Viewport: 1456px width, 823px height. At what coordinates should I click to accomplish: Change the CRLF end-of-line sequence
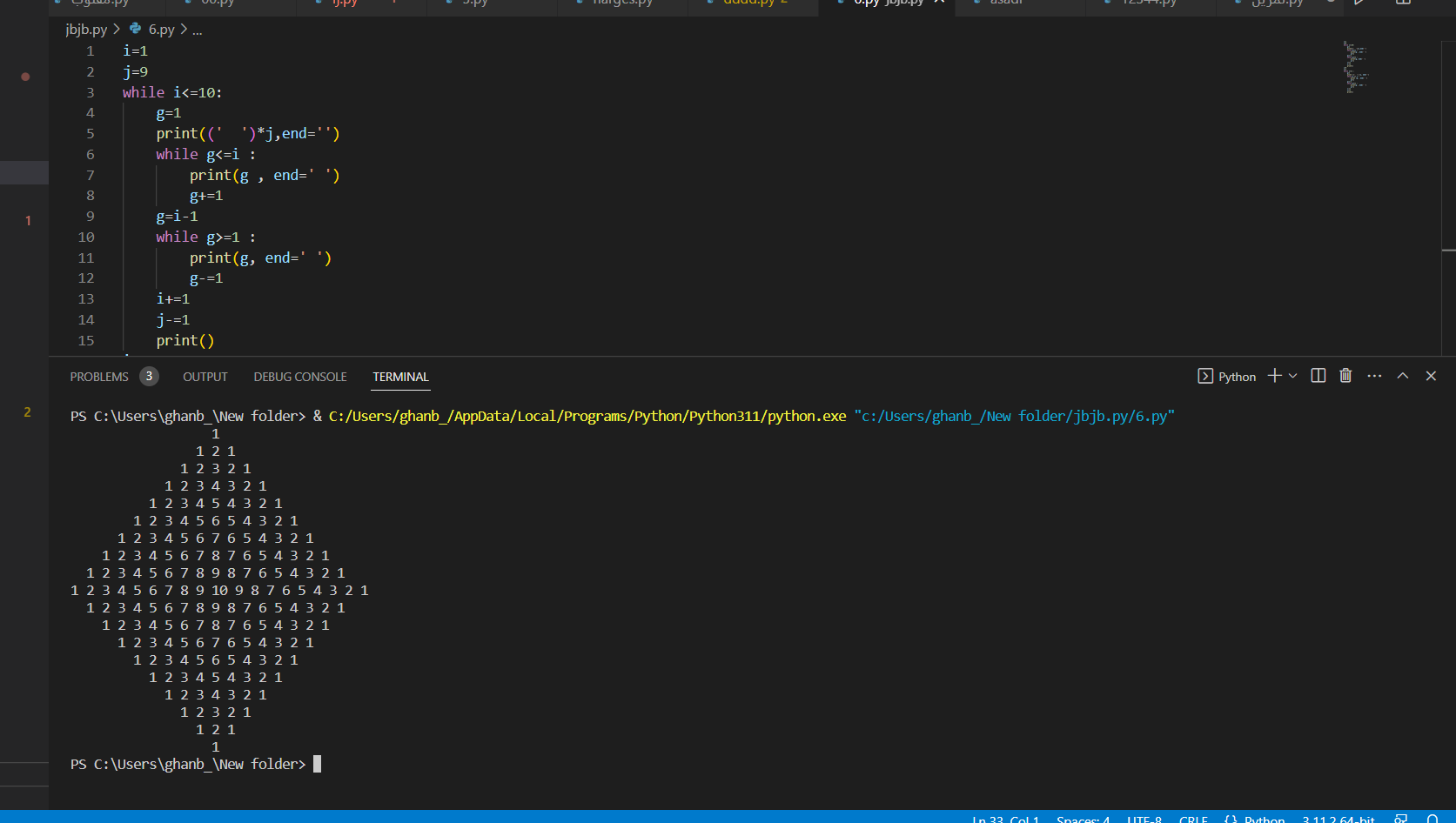coord(1193,819)
